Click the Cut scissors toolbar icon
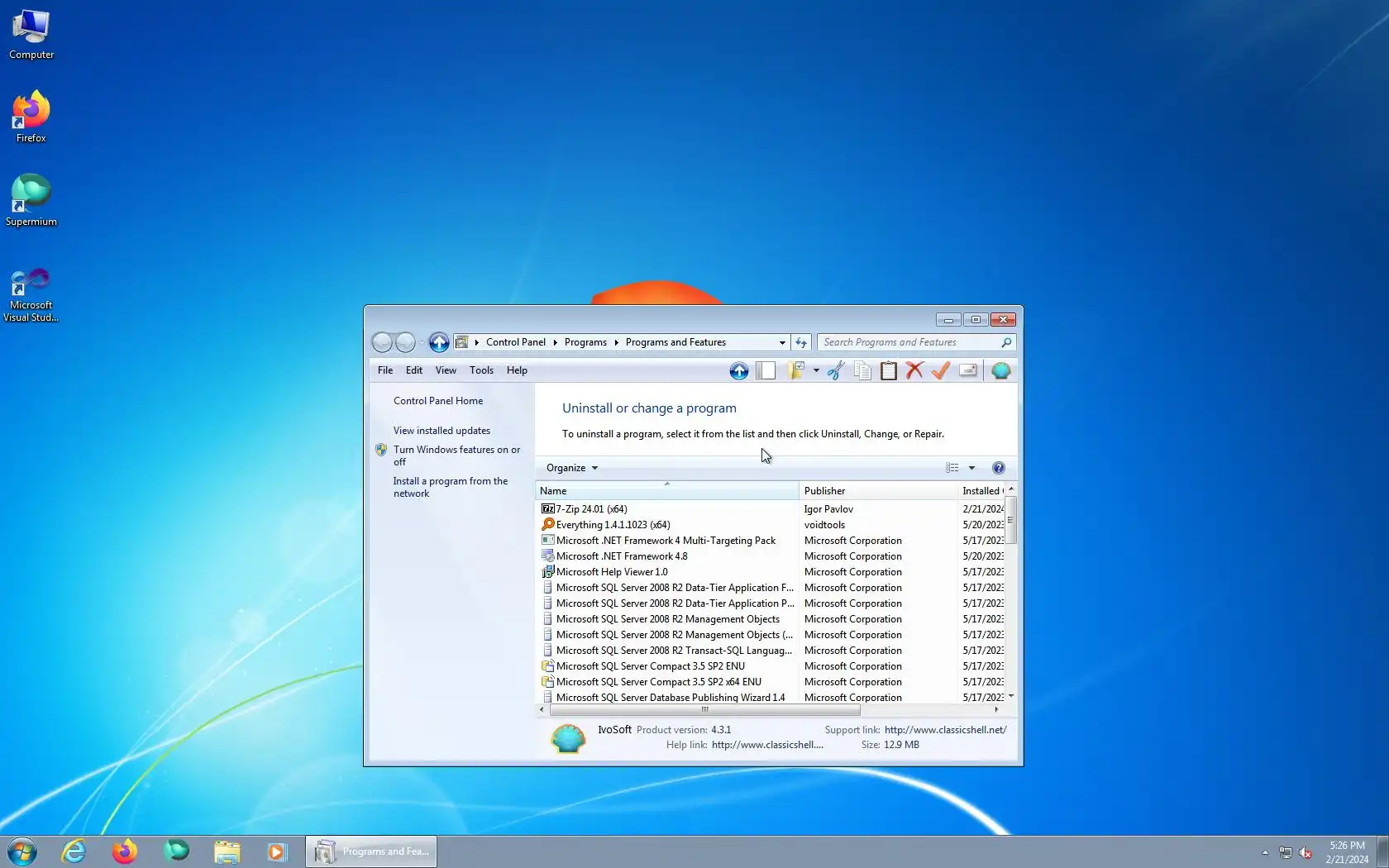This screenshot has height=868, width=1389. pyautogui.click(x=836, y=370)
